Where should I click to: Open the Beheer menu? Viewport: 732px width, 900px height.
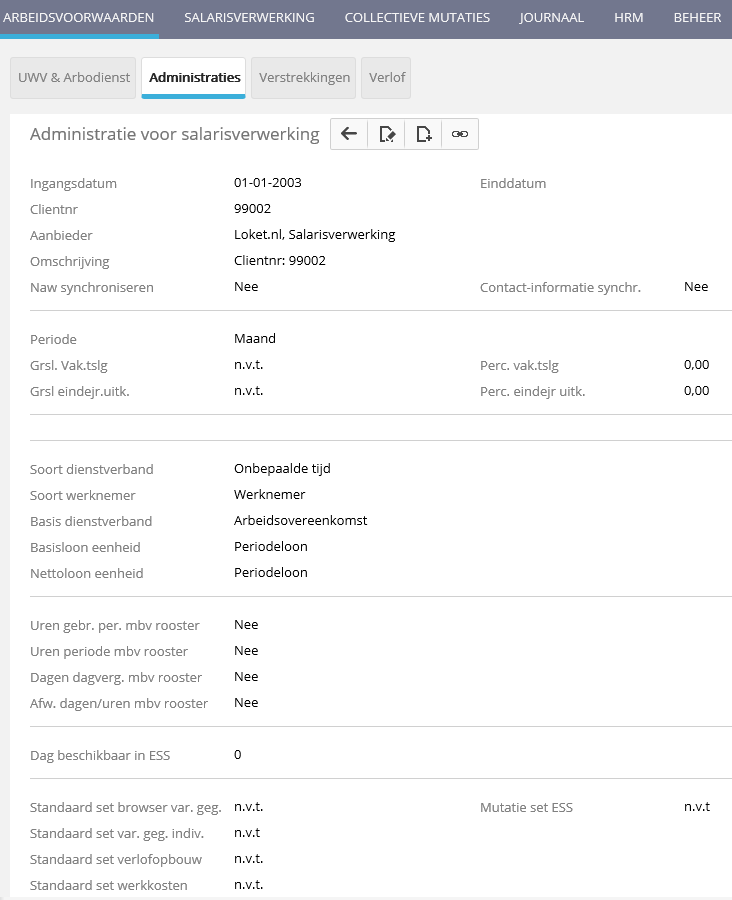click(697, 18)
